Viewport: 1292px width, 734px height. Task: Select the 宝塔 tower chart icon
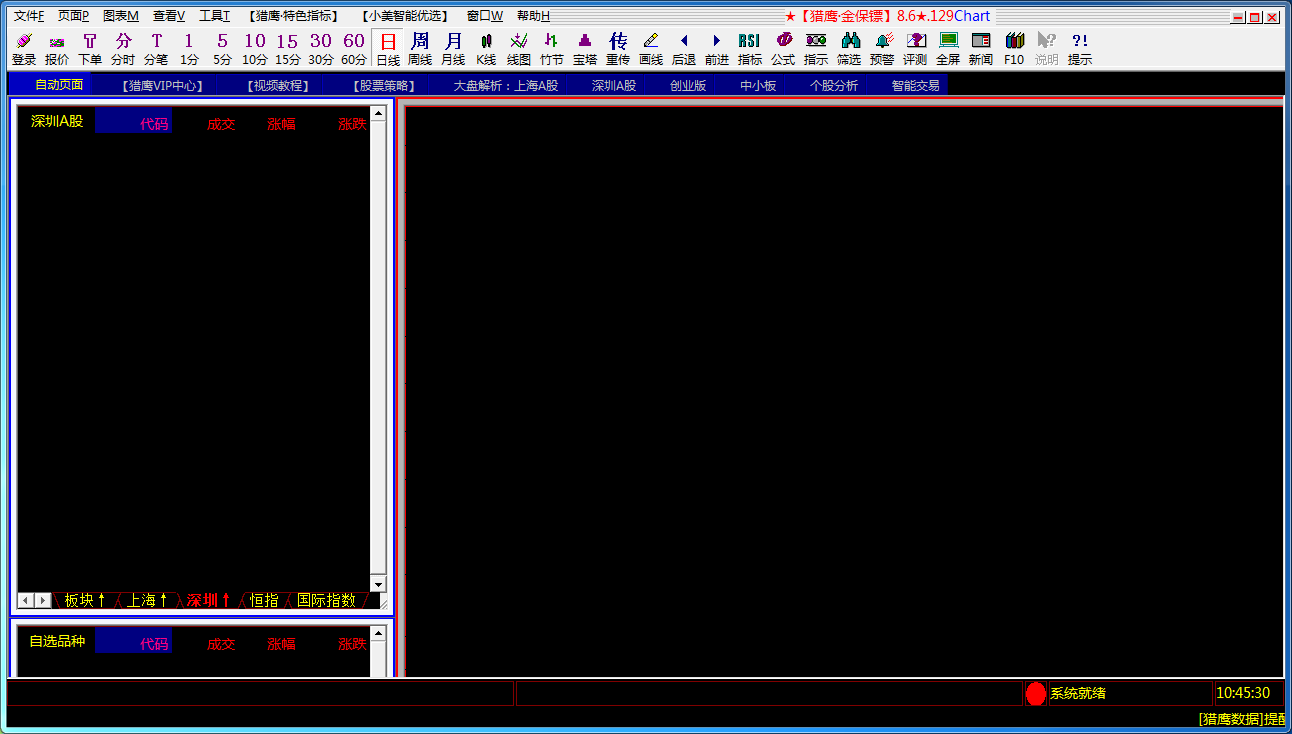(585, 49)
